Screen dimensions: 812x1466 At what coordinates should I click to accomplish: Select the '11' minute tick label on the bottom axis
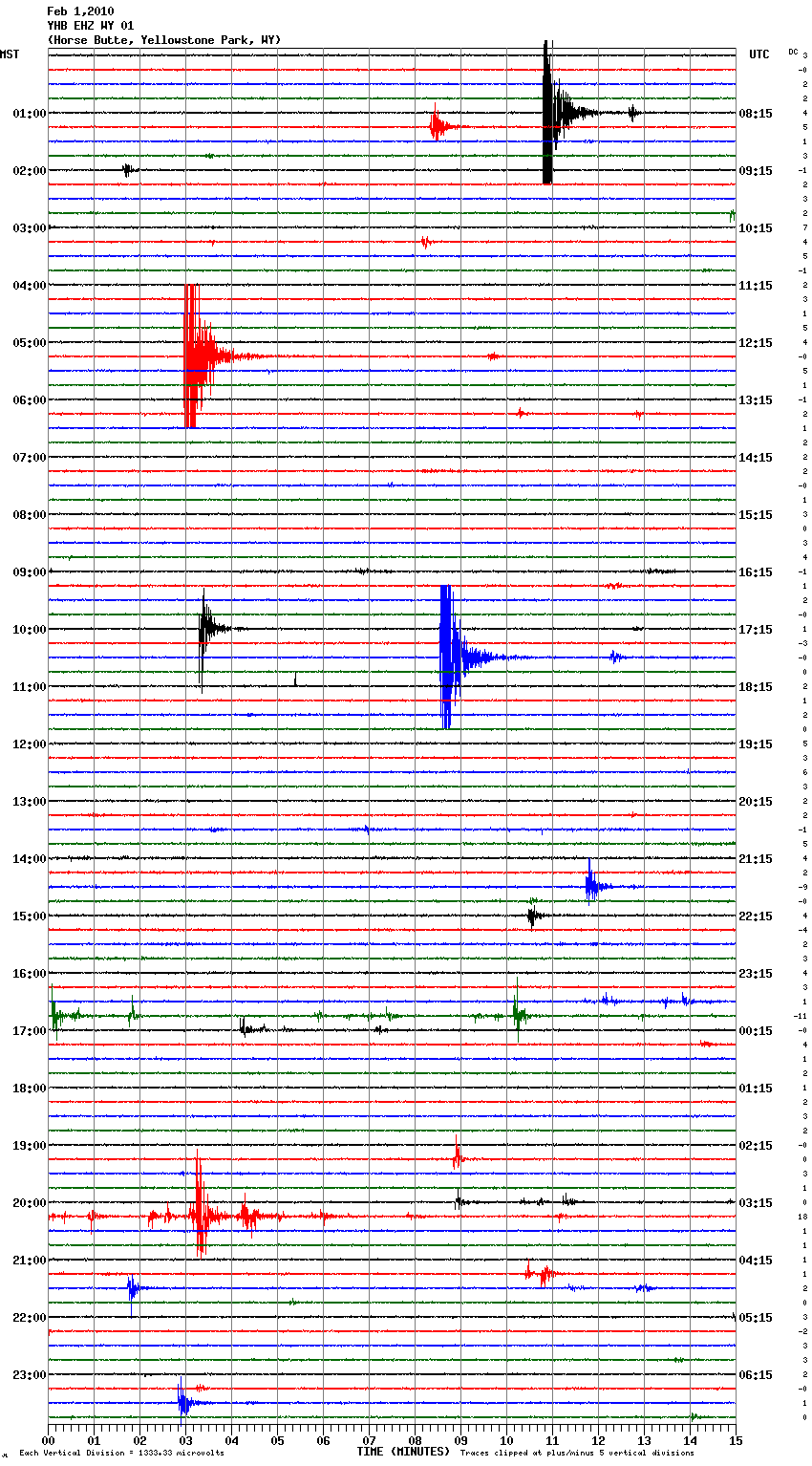[x=552, y=1440]
